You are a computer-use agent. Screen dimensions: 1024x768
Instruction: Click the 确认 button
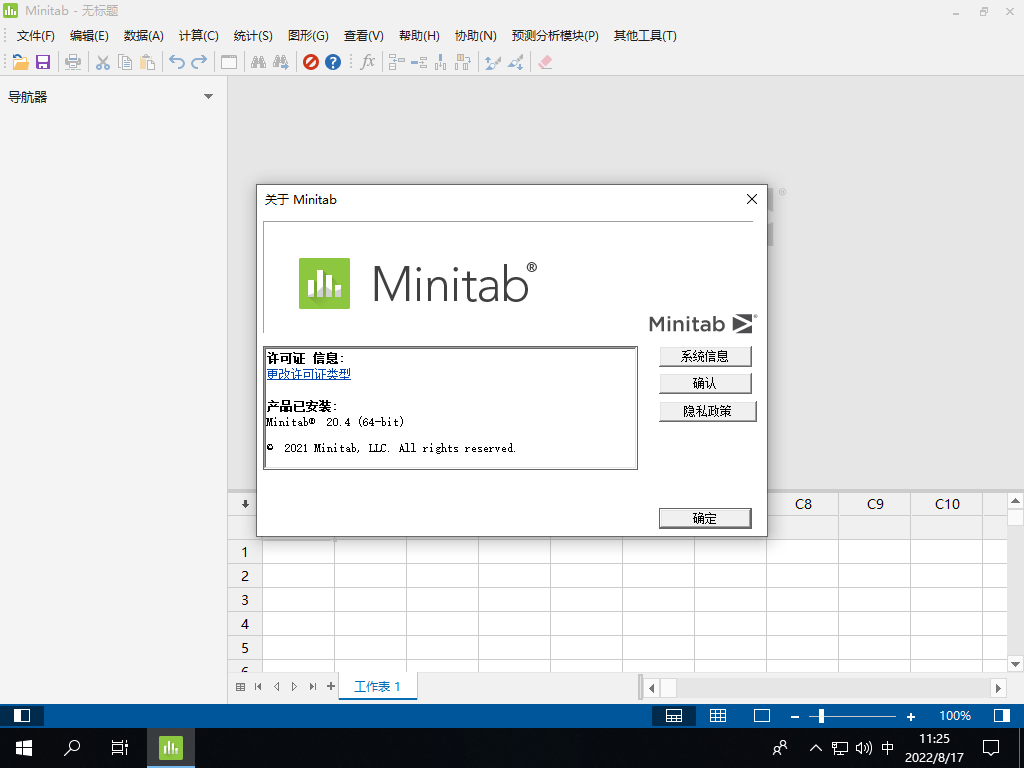[705, 383]
